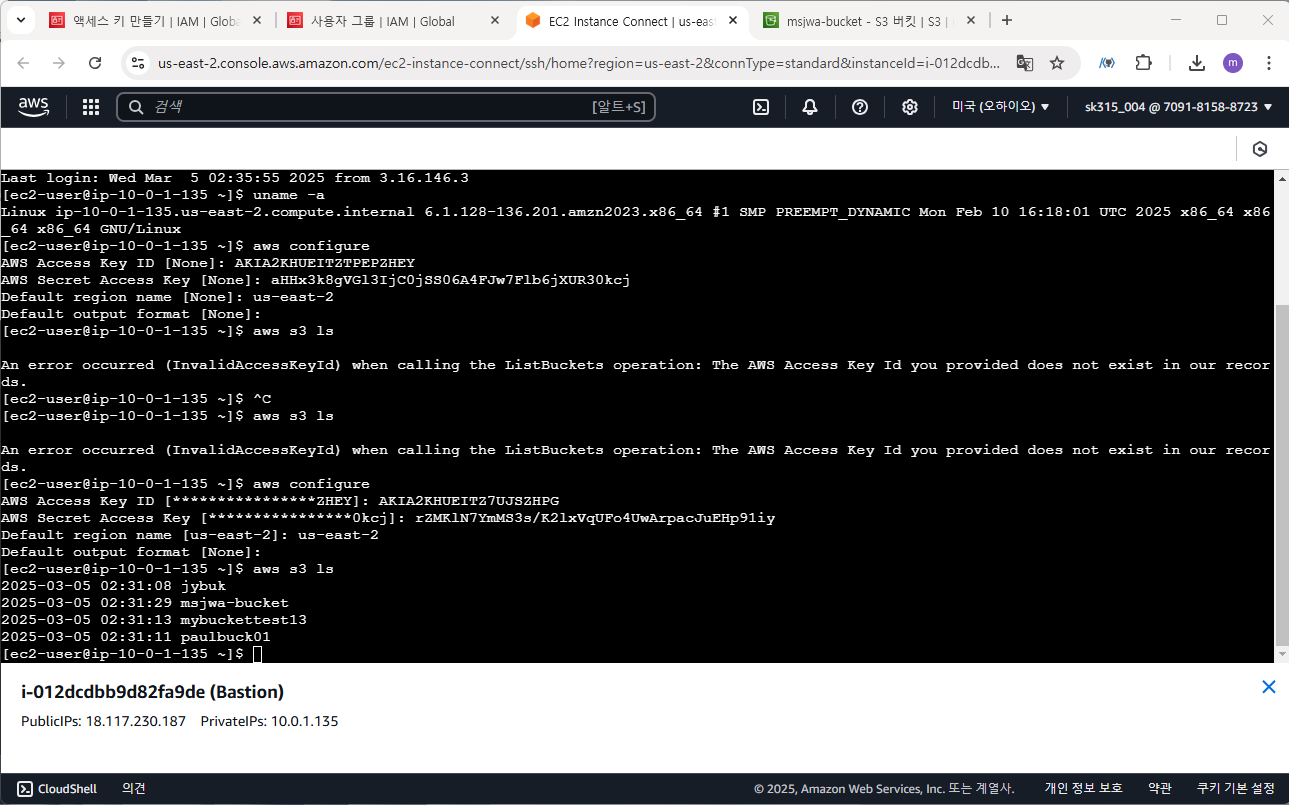Open the AWS services grid menu

(91, 107)
